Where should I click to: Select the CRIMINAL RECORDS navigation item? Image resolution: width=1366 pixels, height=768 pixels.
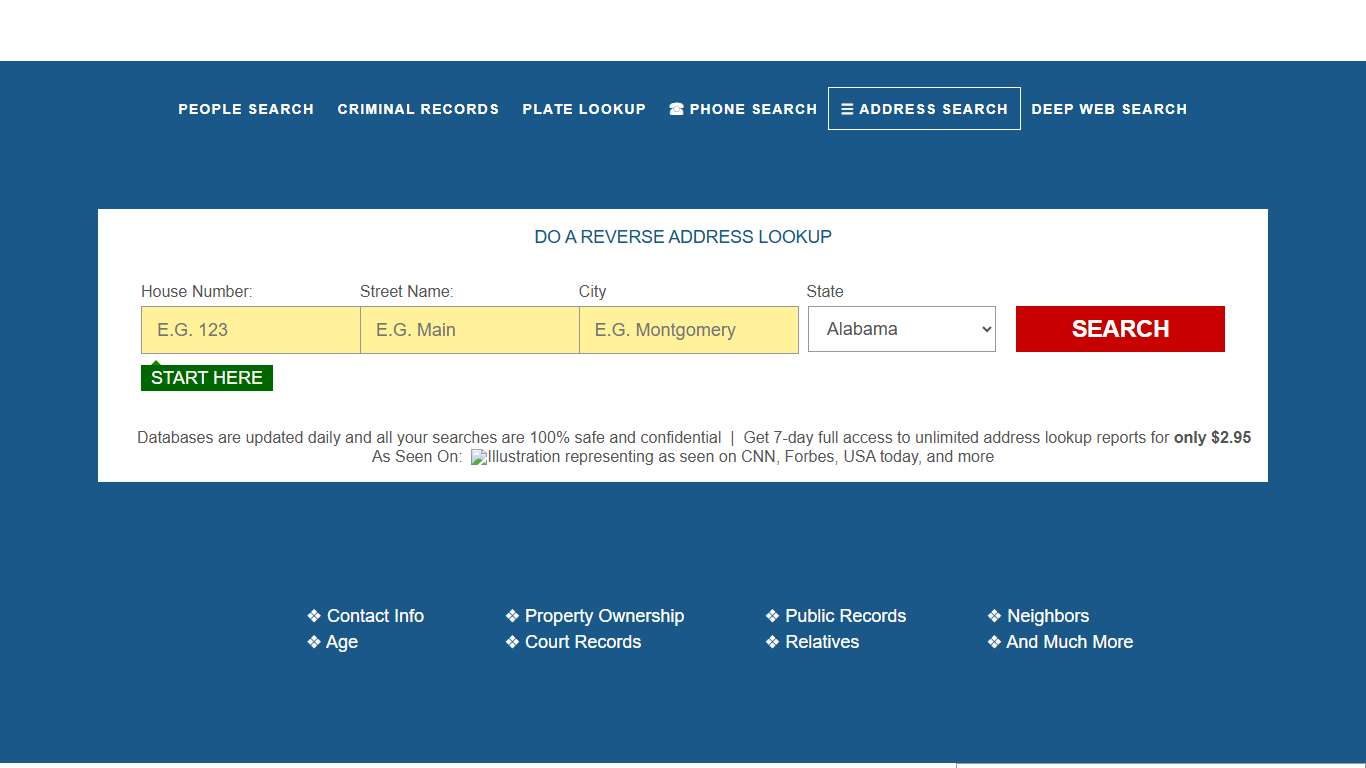[x=418, y=108]
